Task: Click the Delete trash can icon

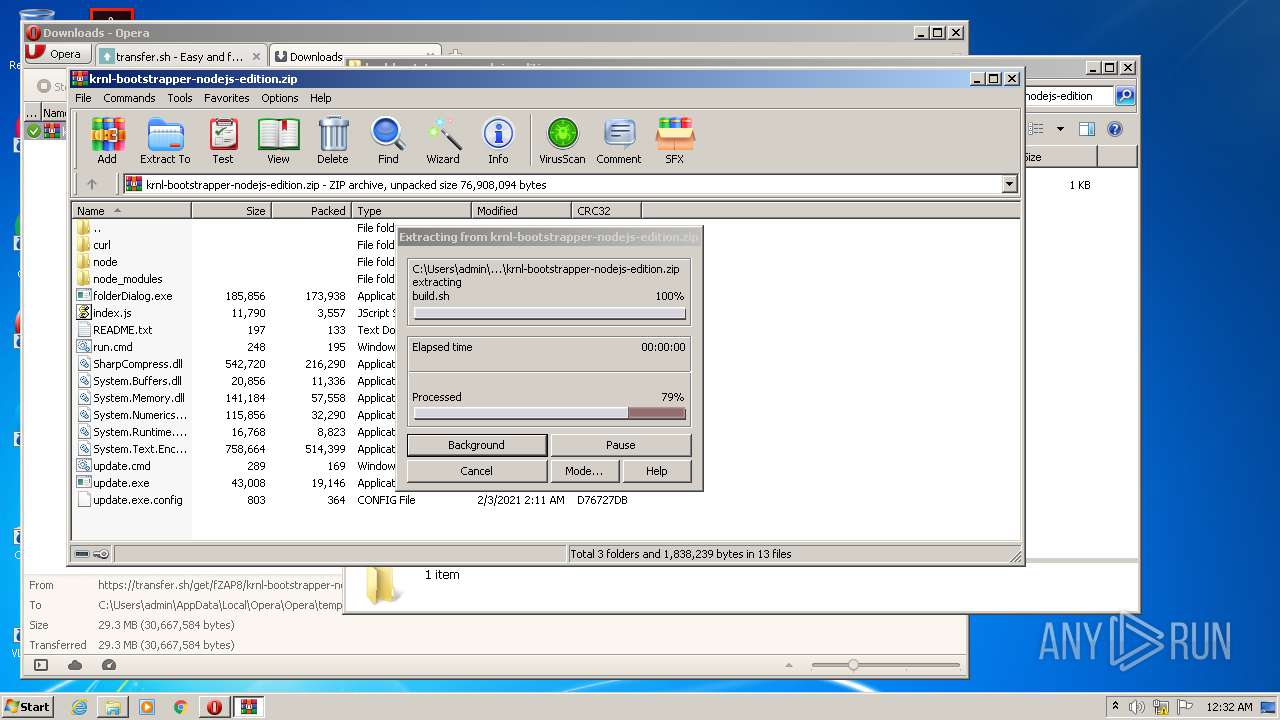Action: pyautogui.click(x=333, y=141)
